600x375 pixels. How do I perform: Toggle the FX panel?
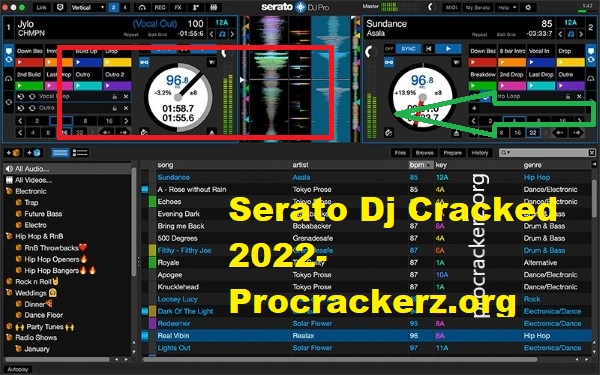(x=178, y=7)
